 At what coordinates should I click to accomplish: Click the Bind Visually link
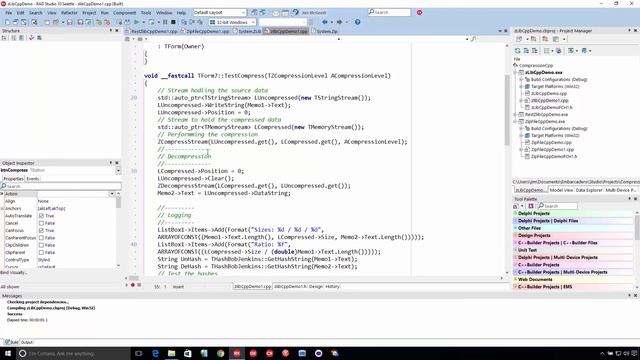tap(13, 273)
